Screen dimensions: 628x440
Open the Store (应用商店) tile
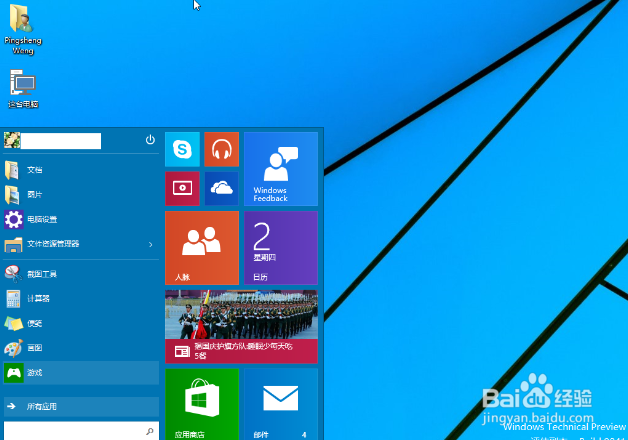tap(202, 404)
